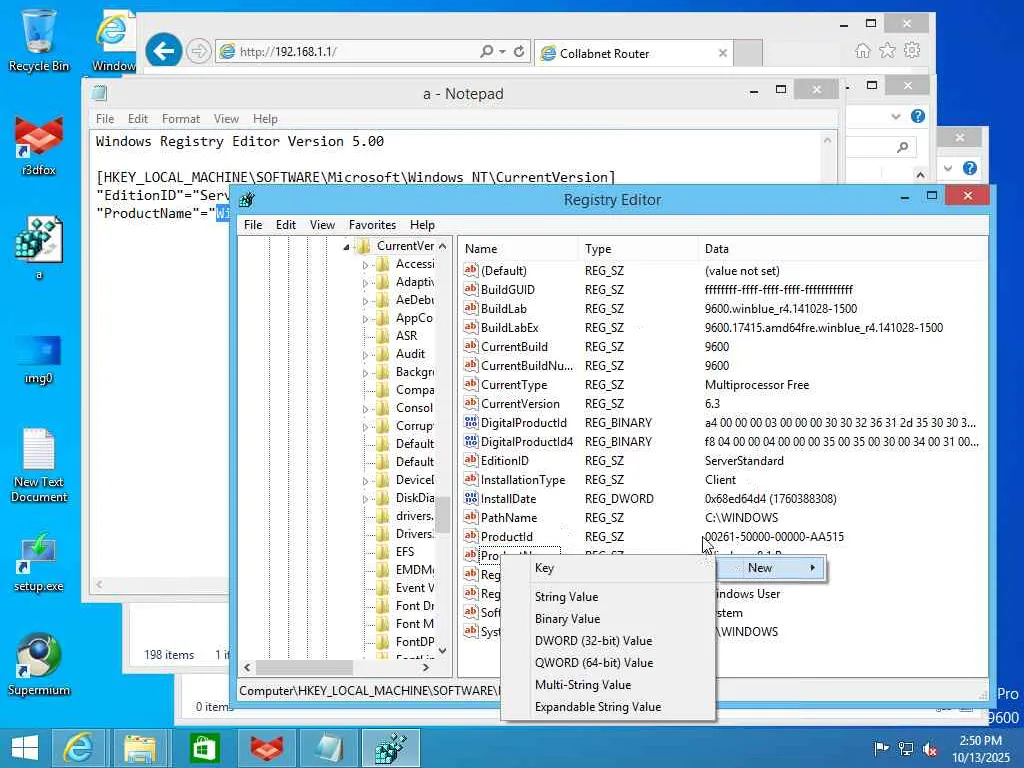This screenshot has height=768, width=1024.
Task: Select the BuildLabEx registry value
Action: point(509,328)
